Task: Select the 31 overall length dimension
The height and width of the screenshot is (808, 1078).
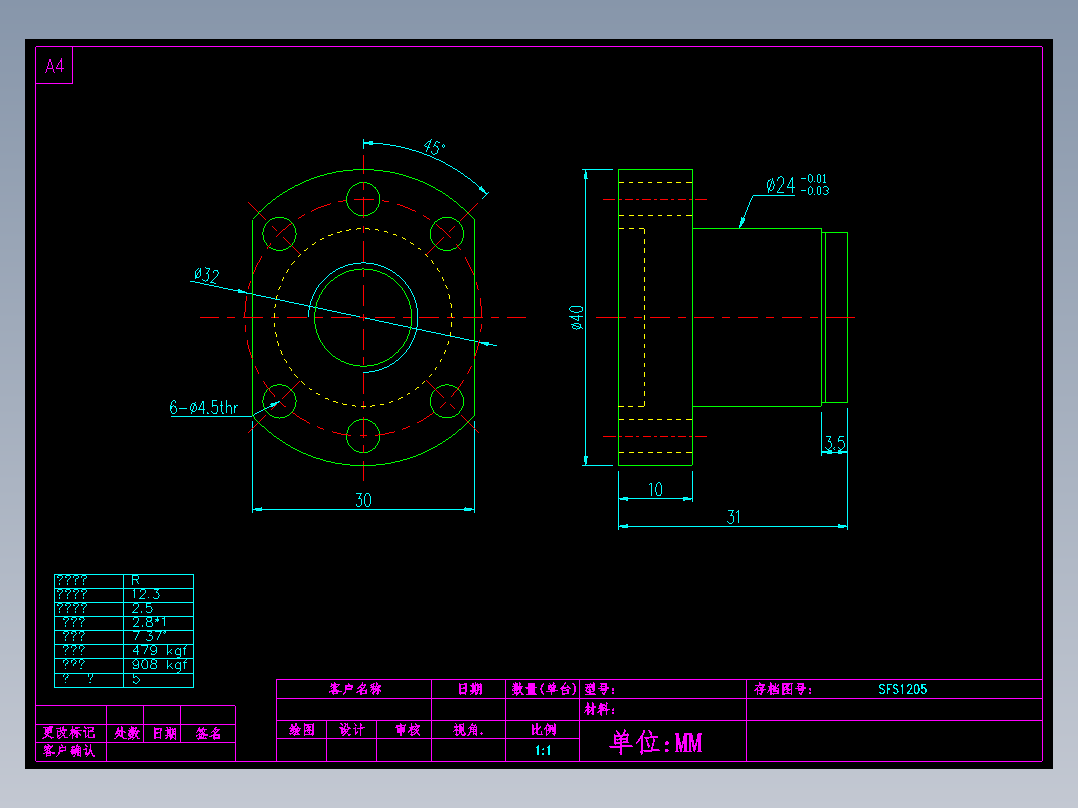Action: pos(734,517)
